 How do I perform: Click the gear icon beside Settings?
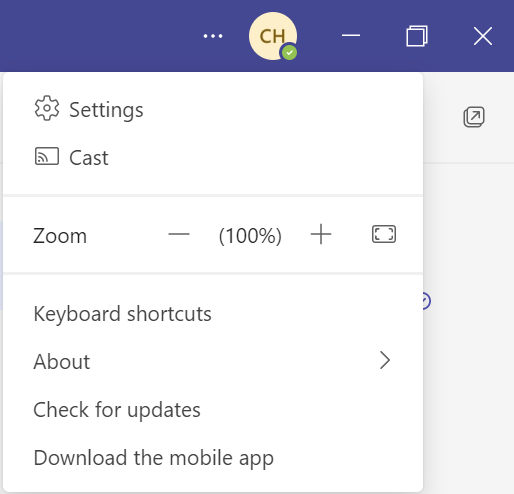47,108
